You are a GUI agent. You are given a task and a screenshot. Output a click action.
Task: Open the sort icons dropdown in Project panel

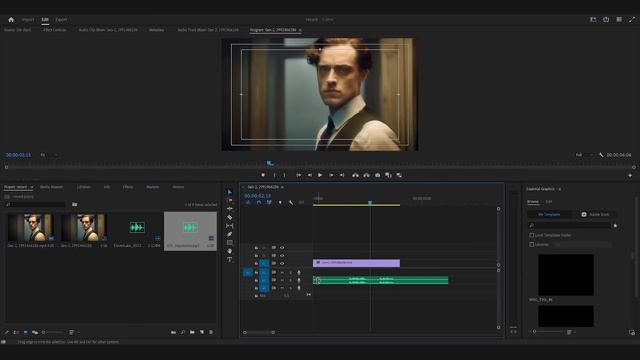(x=73, y=332)
